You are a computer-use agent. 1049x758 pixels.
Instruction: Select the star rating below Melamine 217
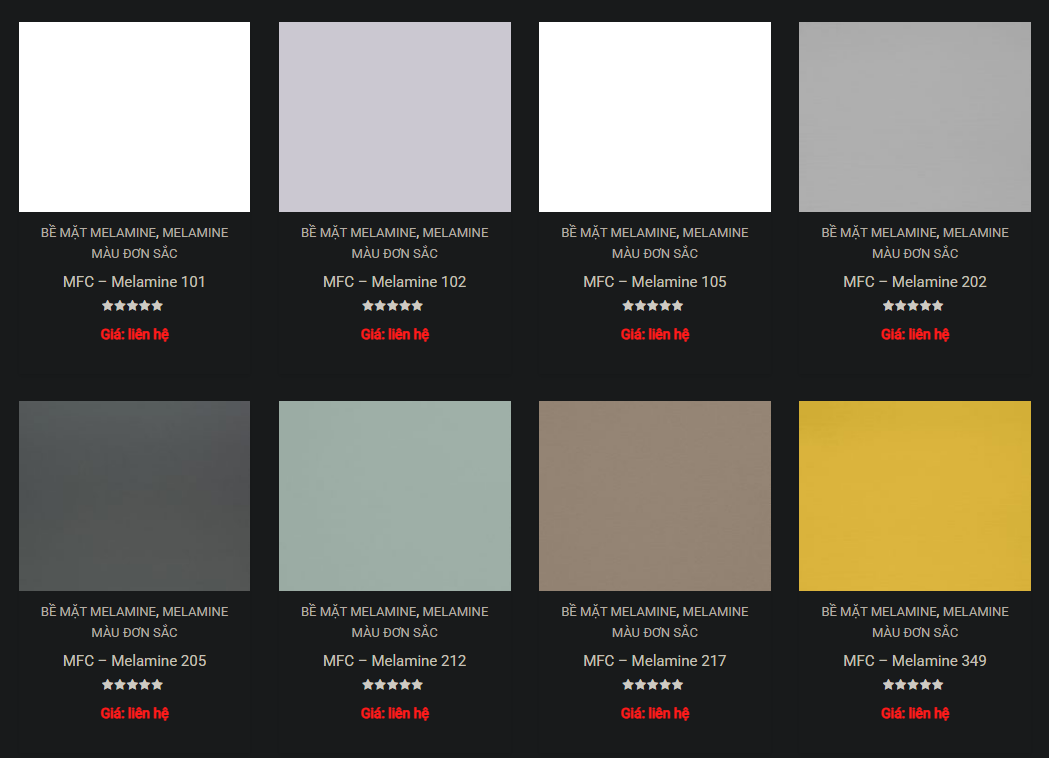pyautogui.click(x=652, y=685)
